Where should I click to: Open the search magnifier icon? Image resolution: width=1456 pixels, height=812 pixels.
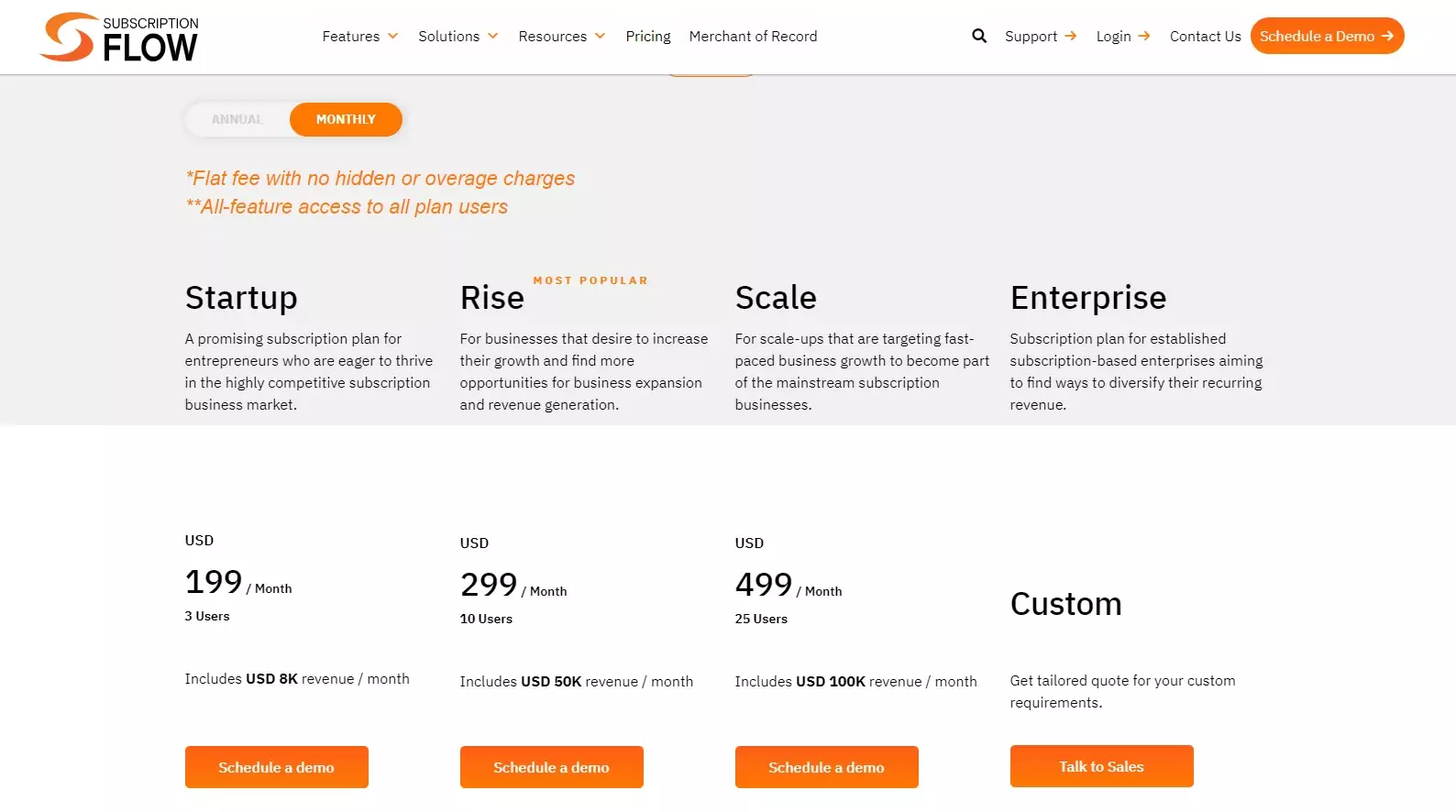(979, 36)
